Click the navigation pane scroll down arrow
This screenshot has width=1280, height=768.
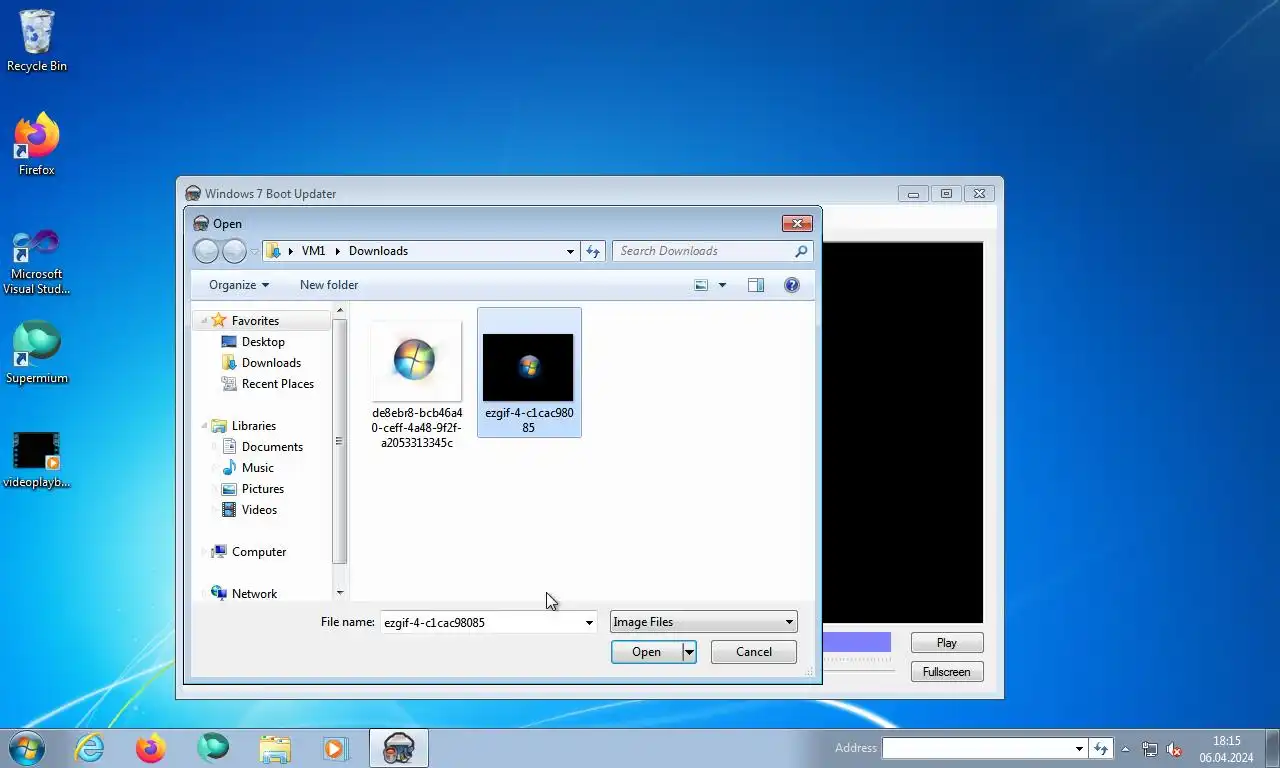(x=340, y=593)
